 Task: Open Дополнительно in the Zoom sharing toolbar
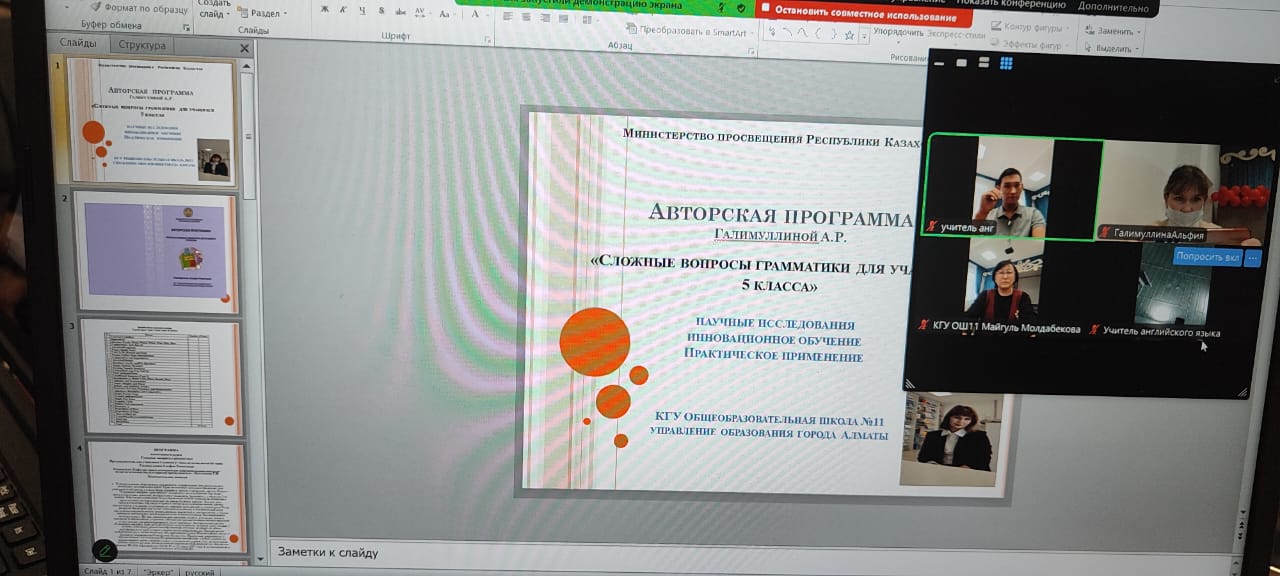pyautogui.click(x=1113, y=7)
